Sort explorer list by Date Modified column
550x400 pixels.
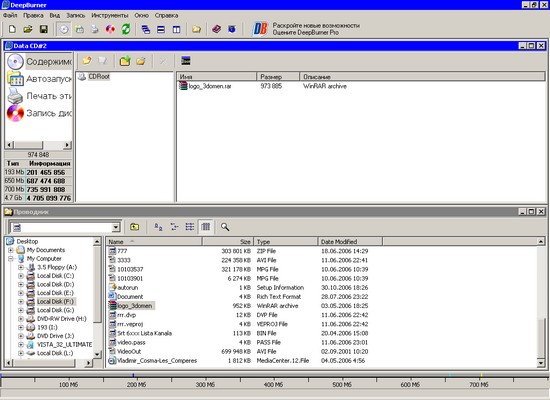pyautogui.click(x=350, y=242)
